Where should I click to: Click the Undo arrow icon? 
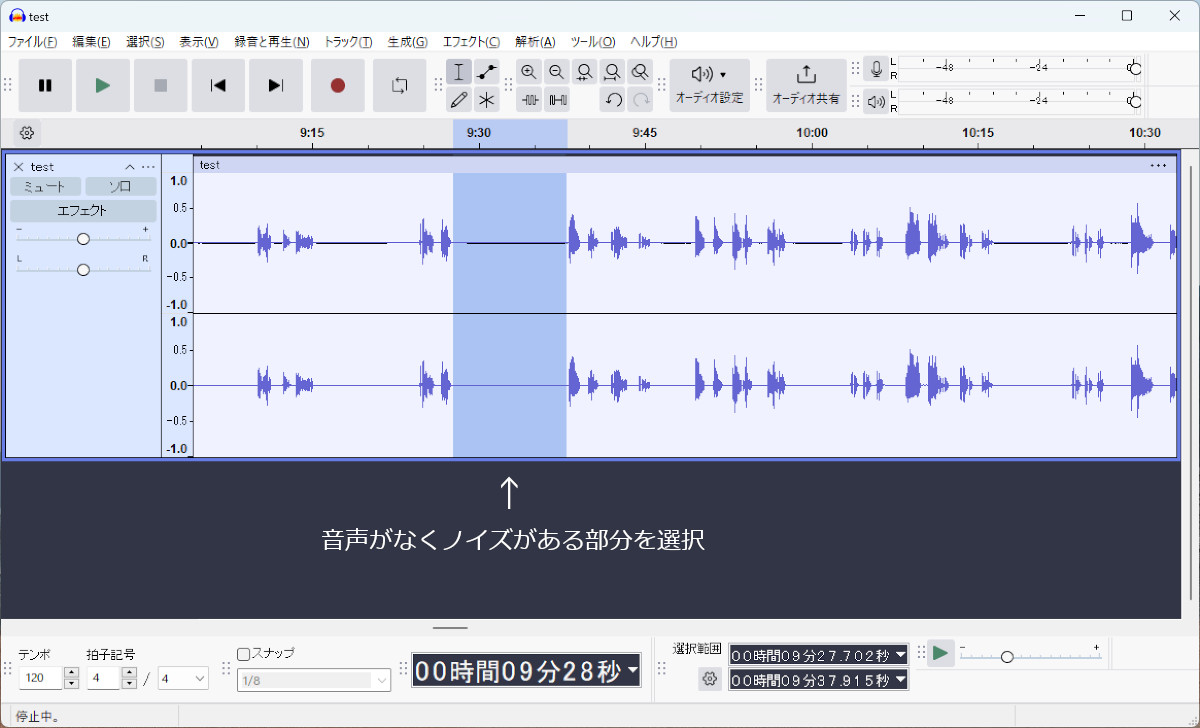tap(612, 99)
